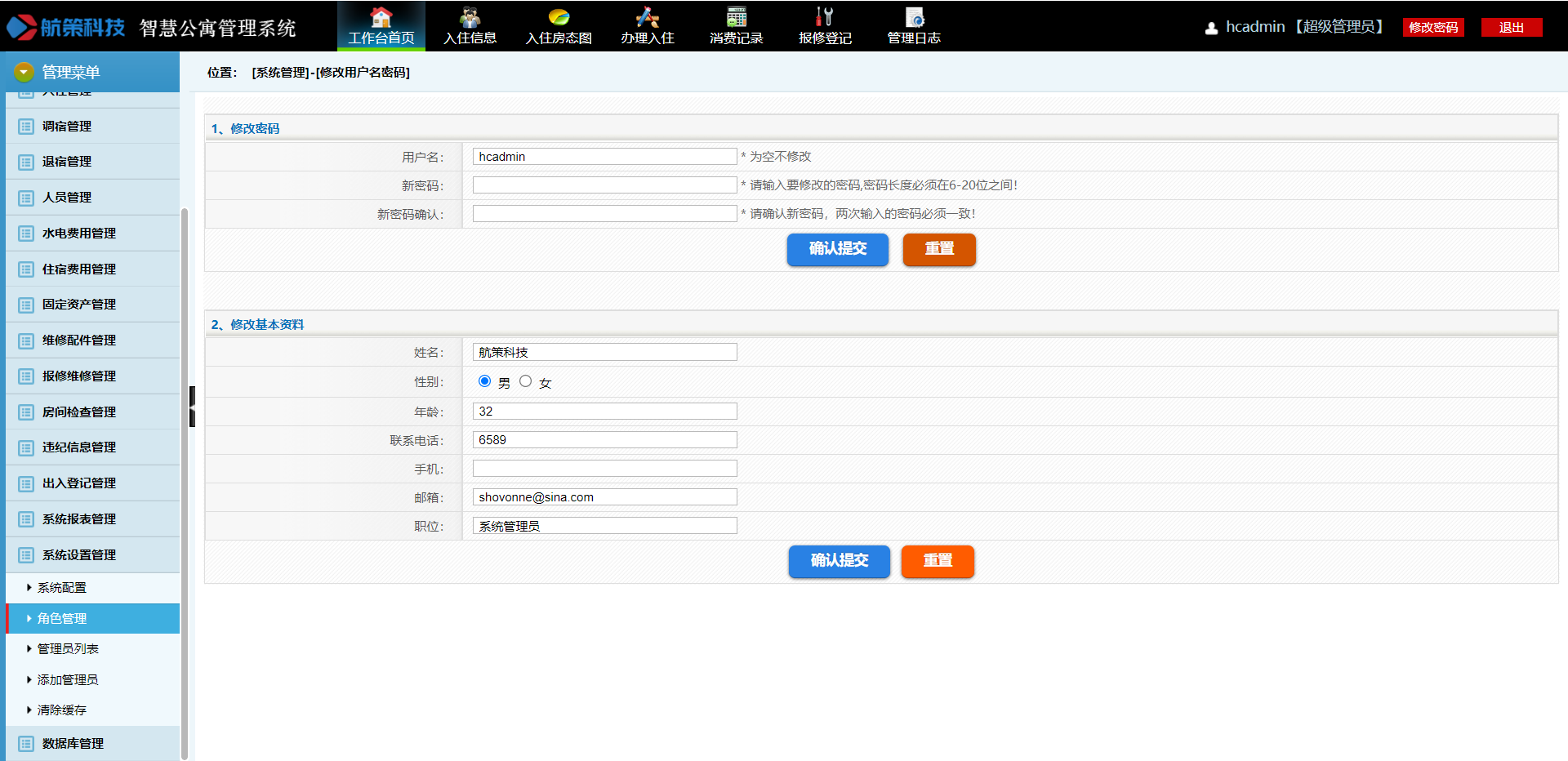Click the orange 重置 button under 修改基本资料
This screenshot has width=1568, height=761.
click(938, 561)
